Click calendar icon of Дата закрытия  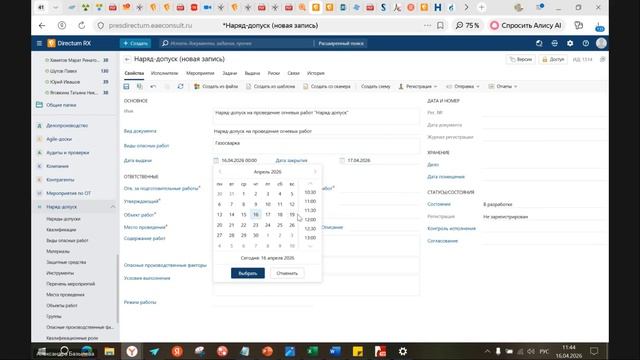tap(342, 160)
